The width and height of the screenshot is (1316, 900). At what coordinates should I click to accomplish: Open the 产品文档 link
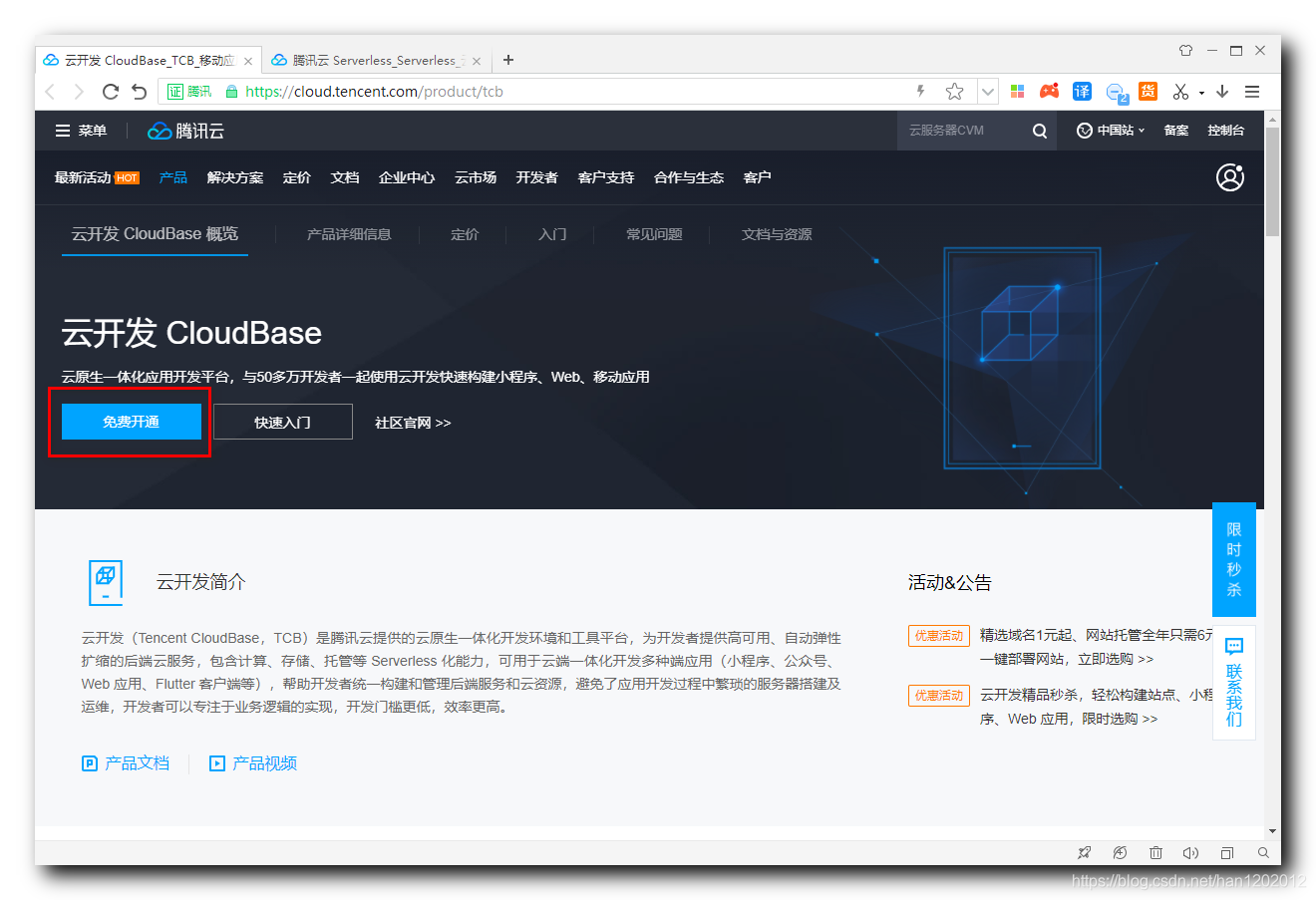pyautogui.click(x=126, y=763)
